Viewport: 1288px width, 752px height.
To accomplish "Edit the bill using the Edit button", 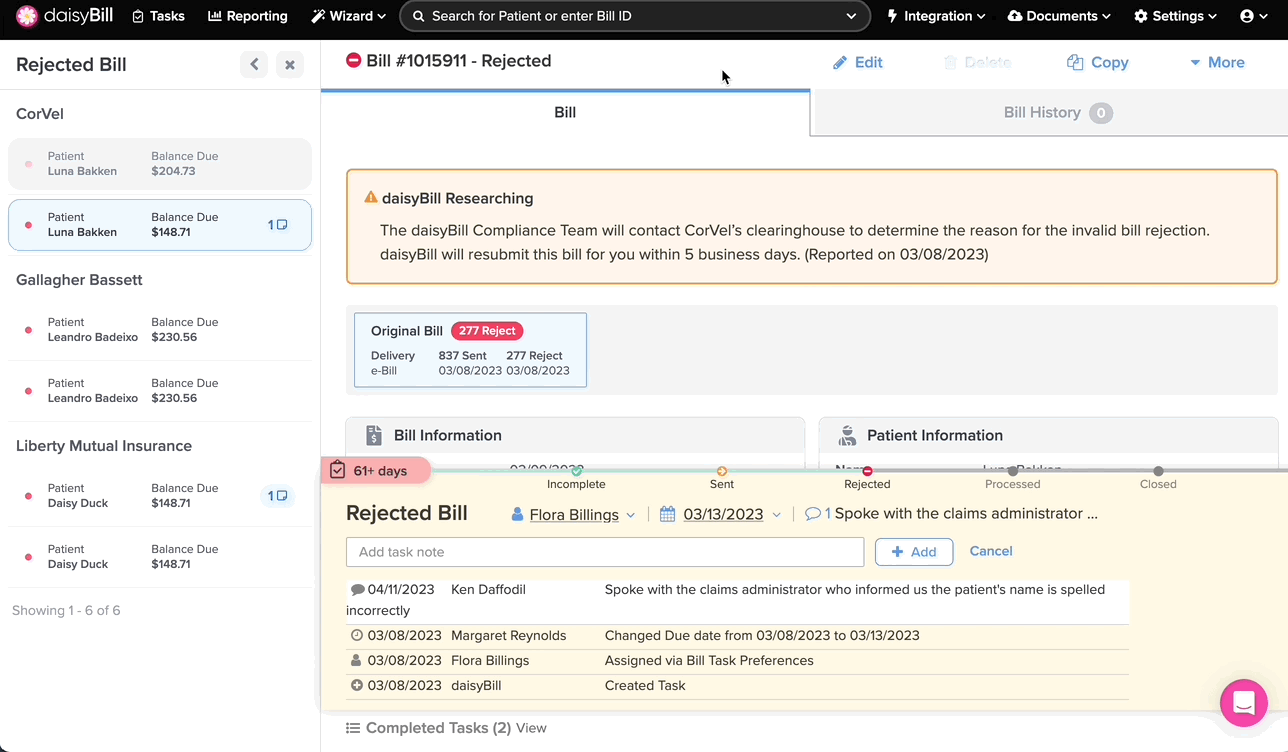I will [858, 62].
